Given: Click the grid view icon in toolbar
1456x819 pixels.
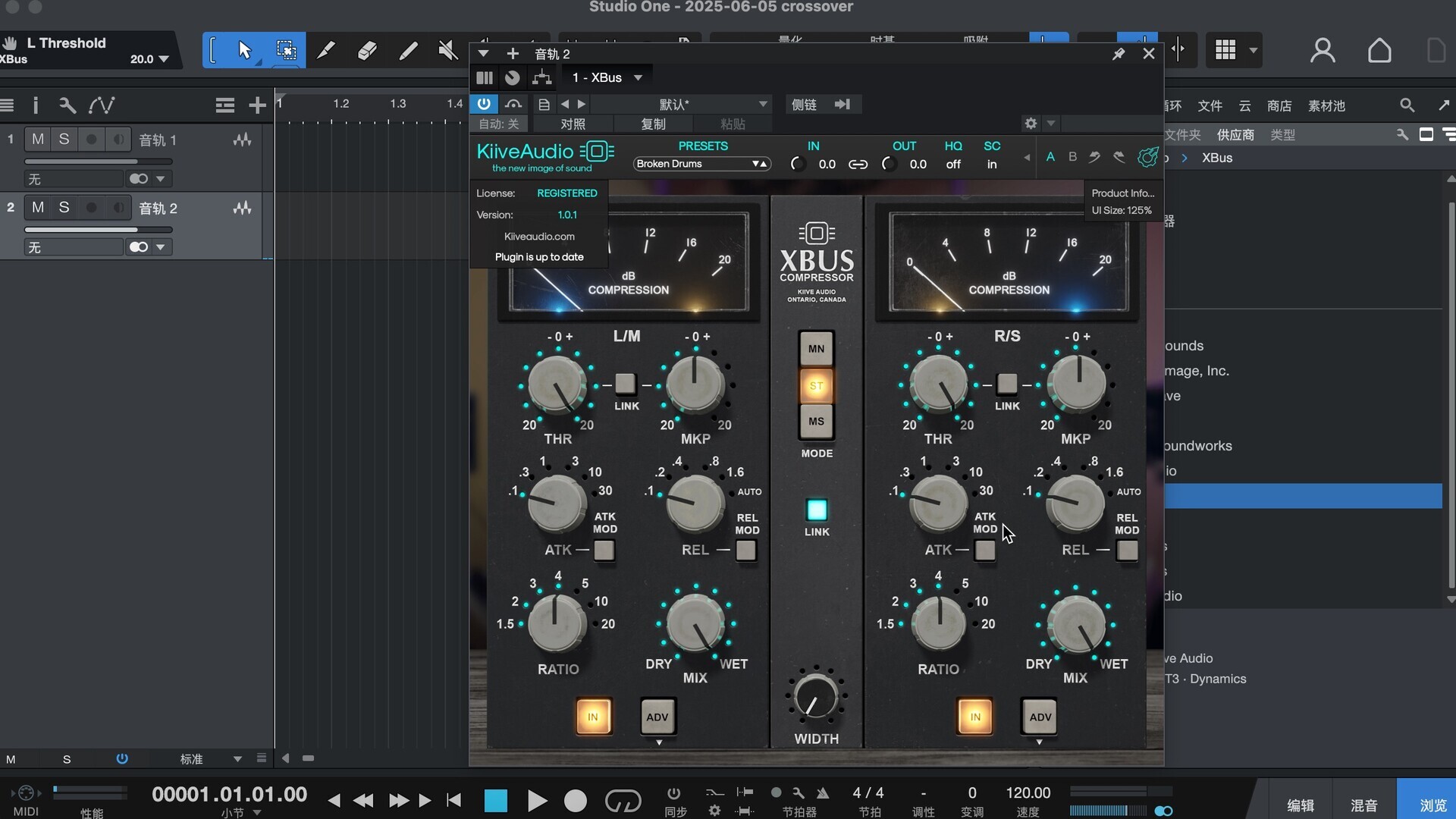Looking at the screenshot, I should [1225, 50].
